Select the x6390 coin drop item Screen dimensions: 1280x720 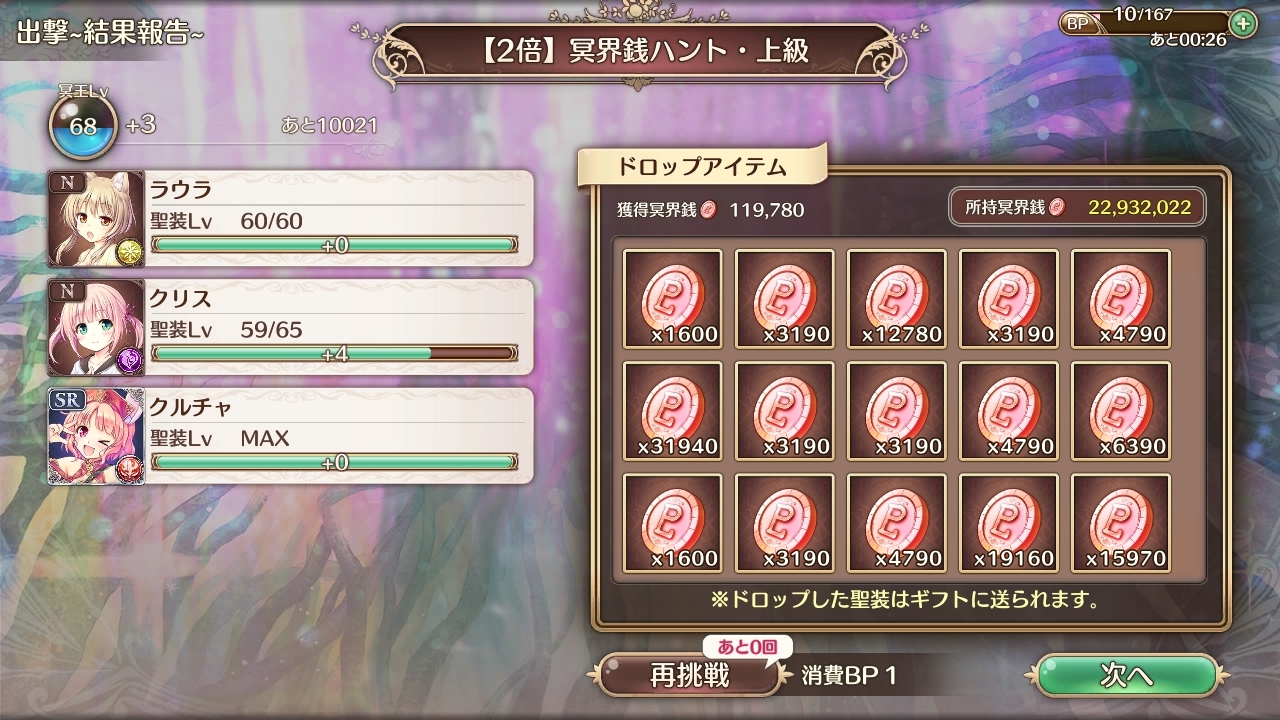pos(1120,411)
